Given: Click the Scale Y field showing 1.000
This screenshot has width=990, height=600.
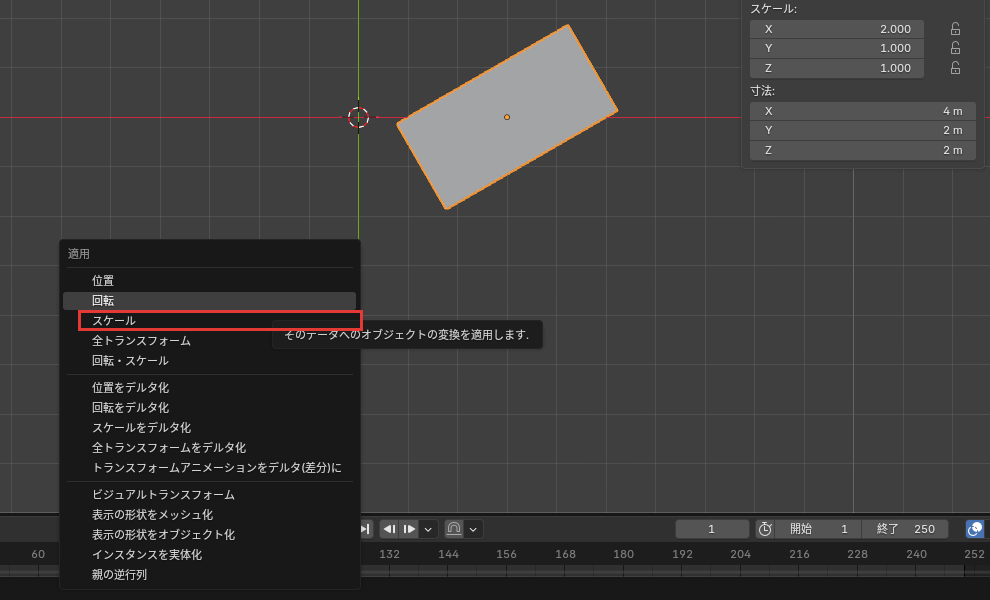Looking at the screenshot, I should 837,48.
